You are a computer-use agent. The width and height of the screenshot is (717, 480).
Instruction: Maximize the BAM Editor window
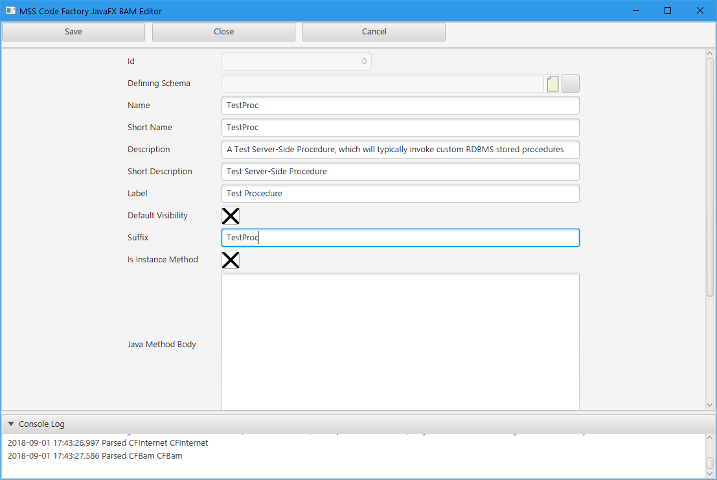point(667,10)
